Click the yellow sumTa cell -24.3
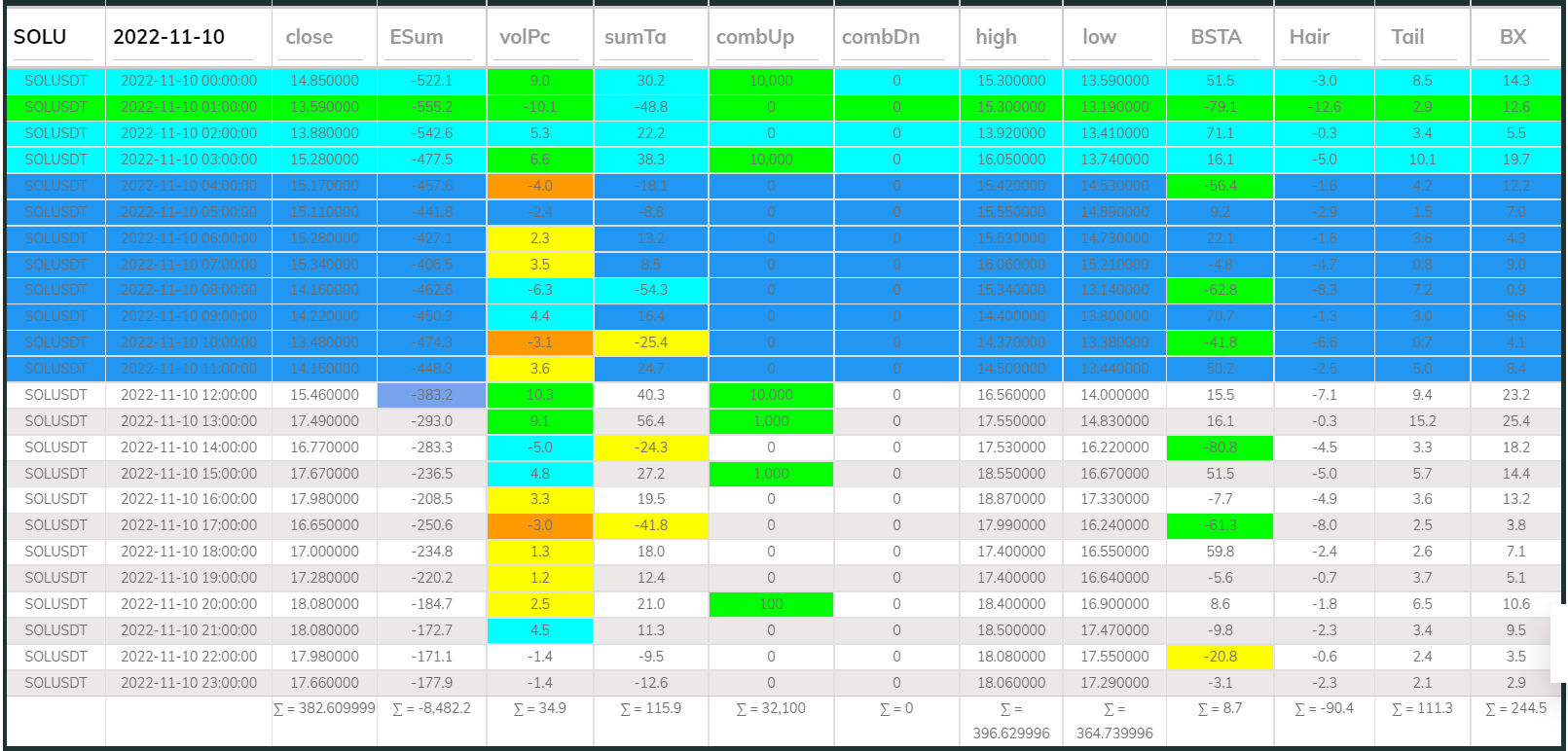1568x751 pixels. (x=651, y=447)
